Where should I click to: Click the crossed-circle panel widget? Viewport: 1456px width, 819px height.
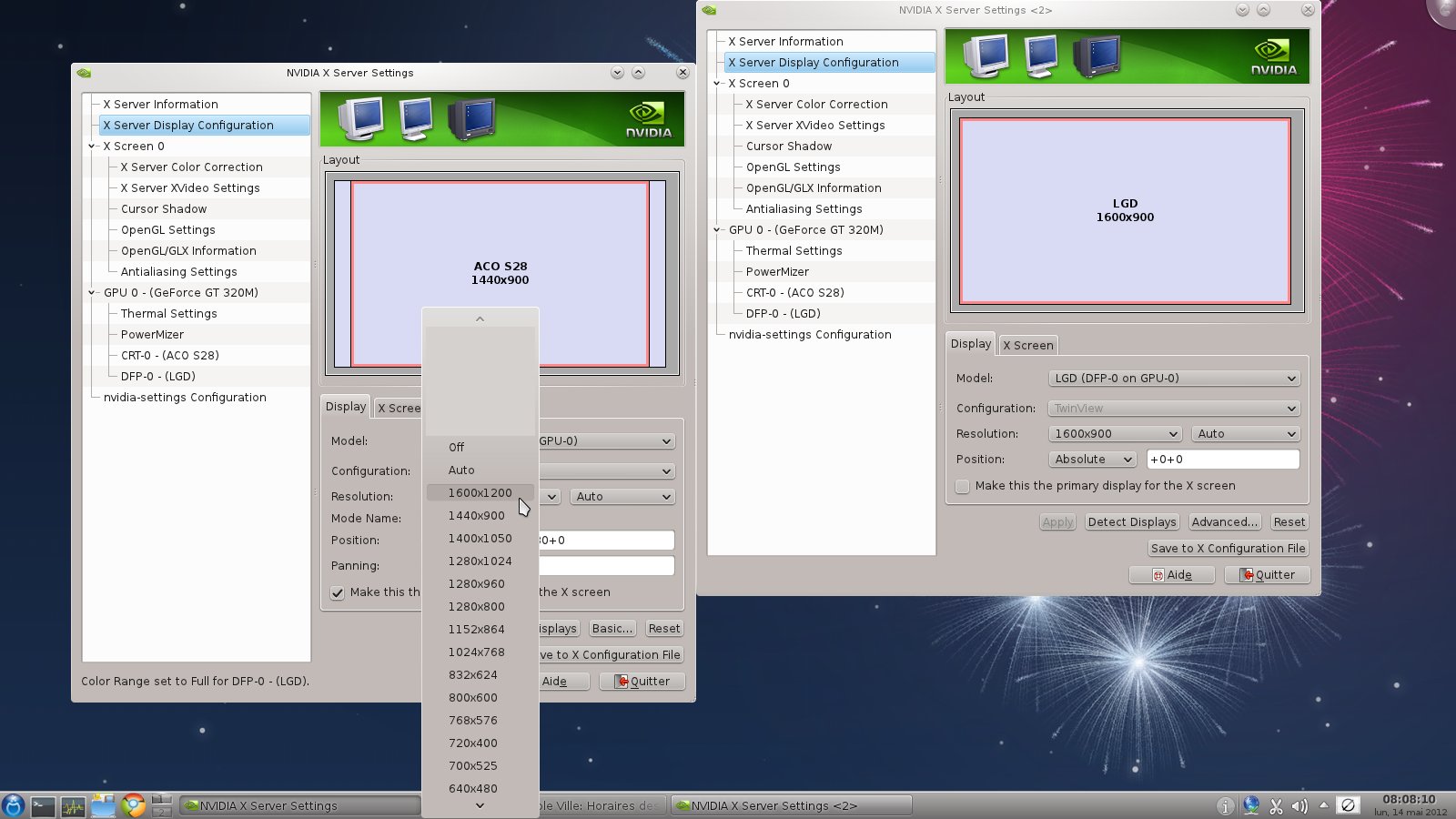1348,805
